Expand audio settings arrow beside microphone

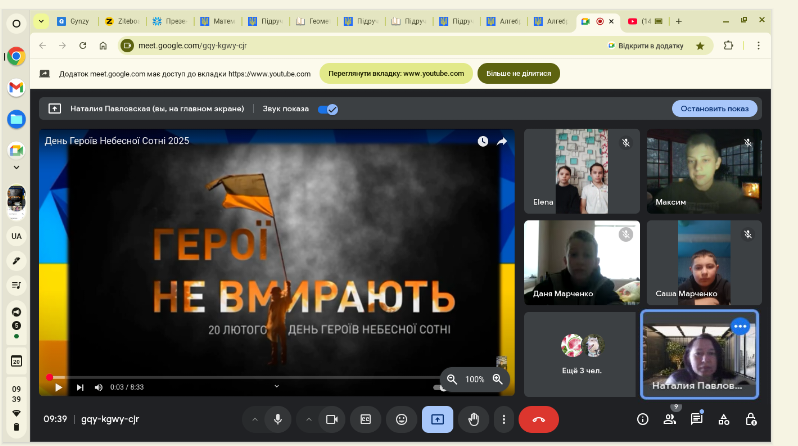tap(255, 420)
